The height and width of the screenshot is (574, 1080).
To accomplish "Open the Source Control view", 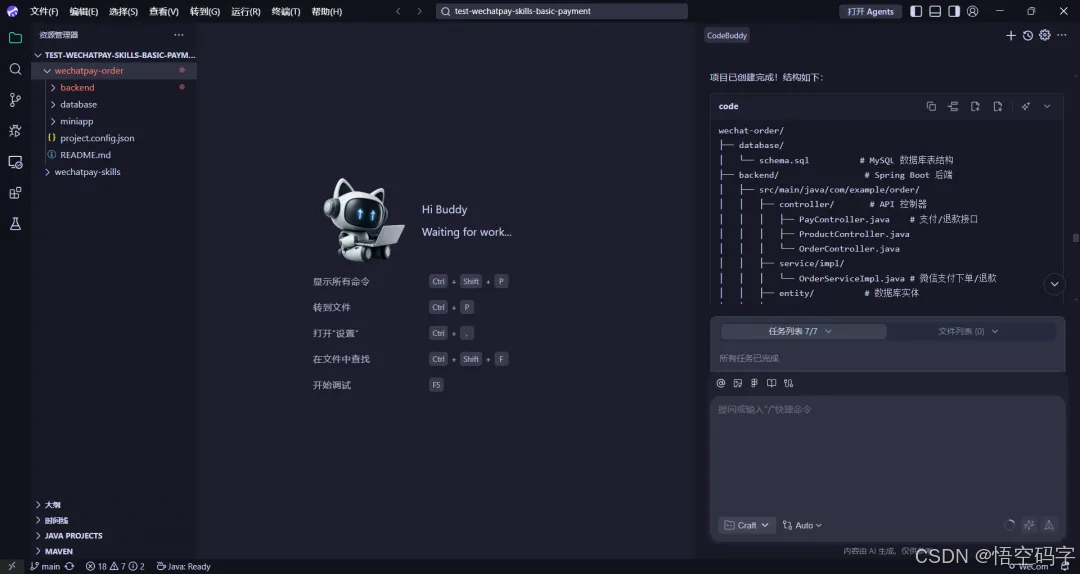I will [15, 100].
